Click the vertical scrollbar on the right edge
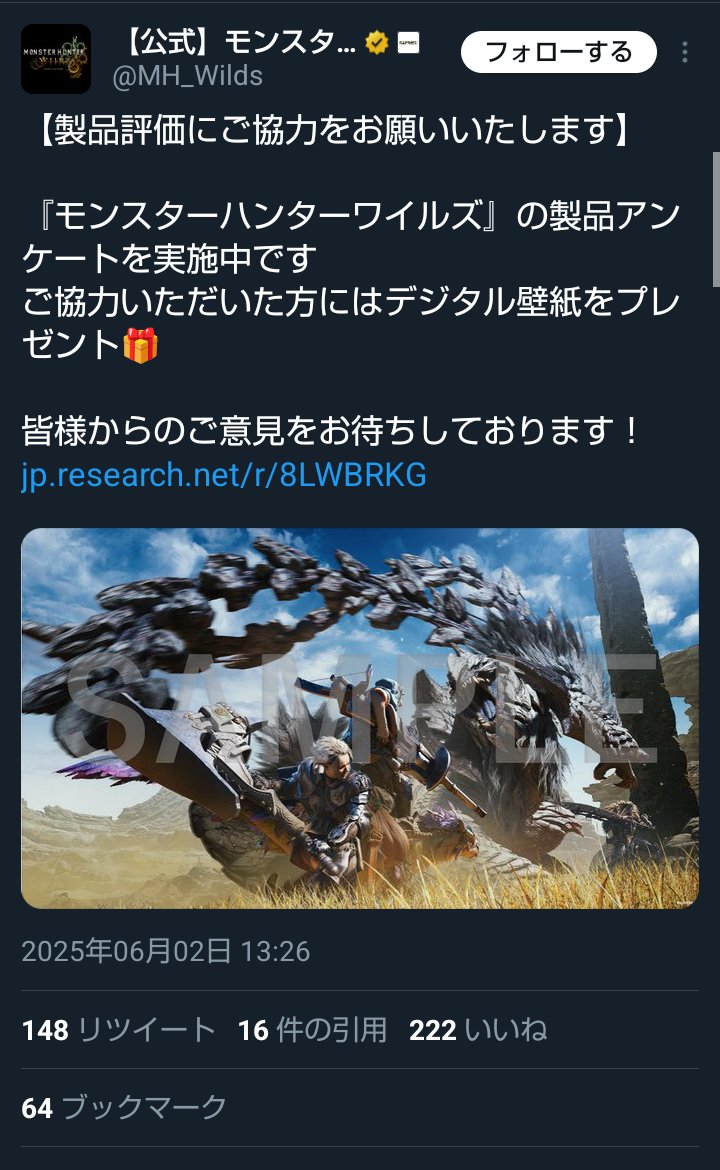720x1170 pixels. tap(716, 219)
